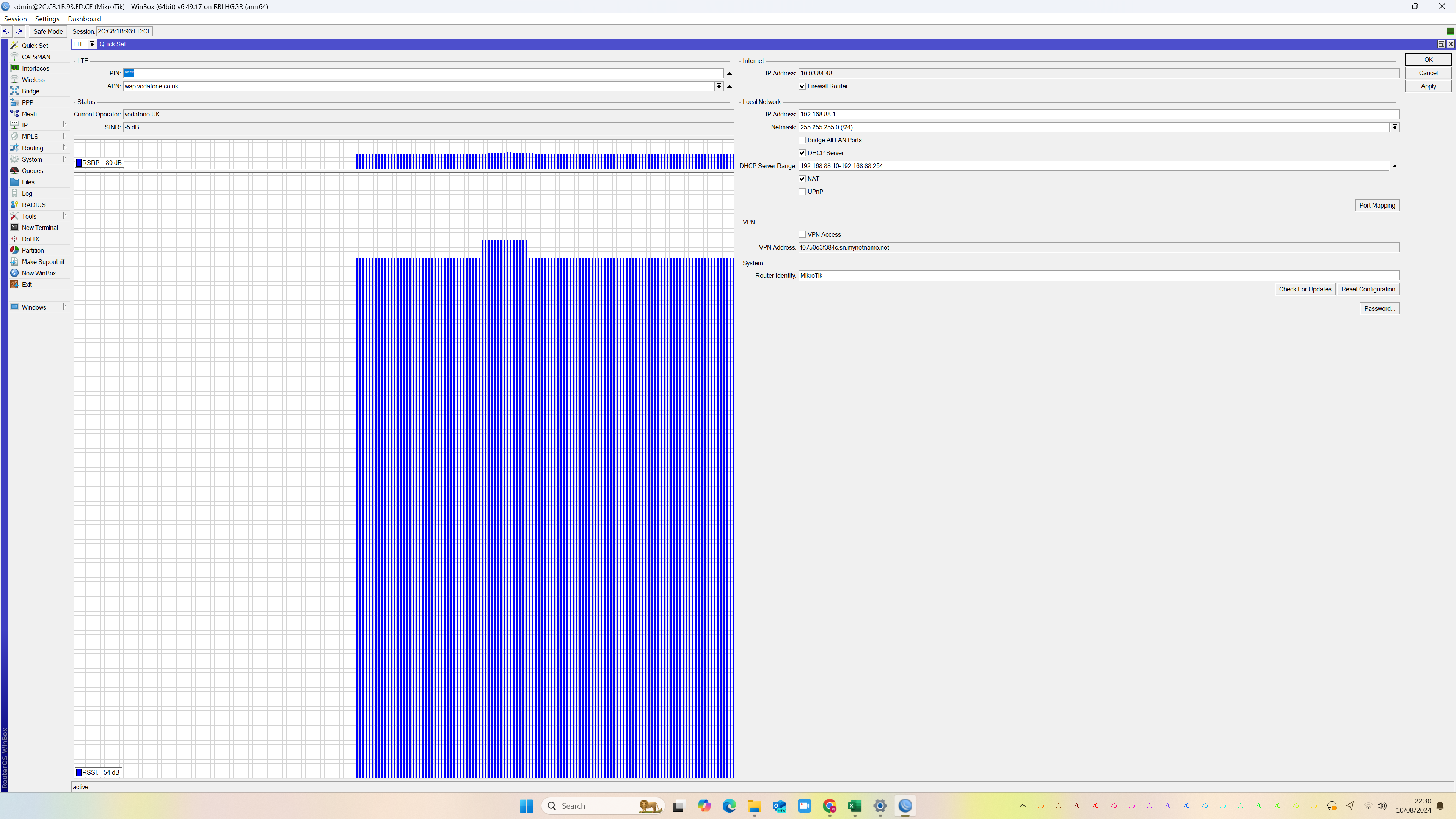Open Port Mapping
The width and height of the screenshot is (1456, 819).
tap(1377, 205)
